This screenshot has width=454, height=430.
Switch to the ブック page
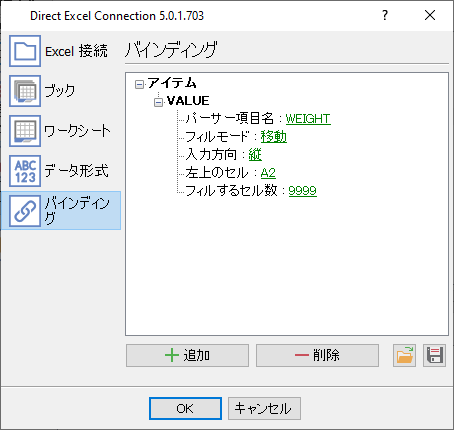pyautogui.click(x=61, y=91)
